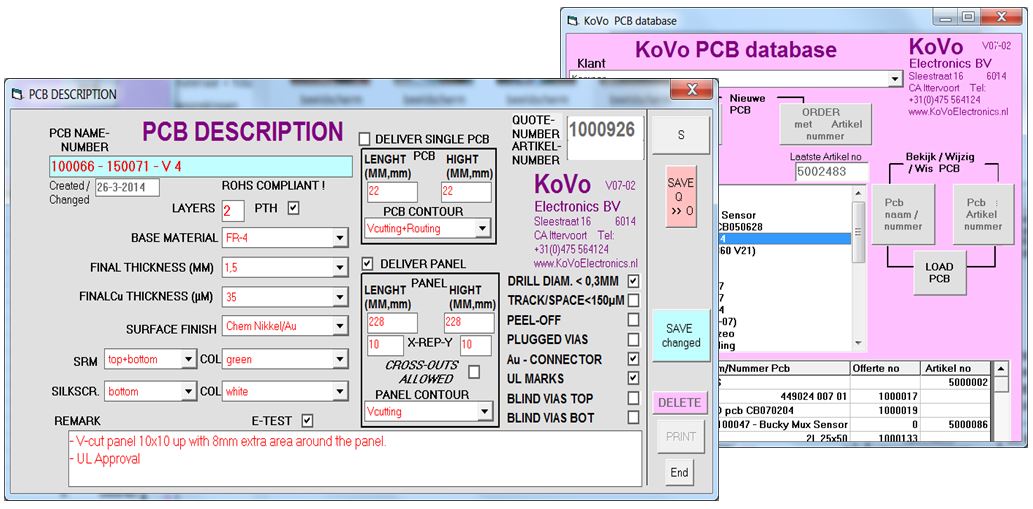
Task: Uncheck the DELIVER PANEL checkbox
Action: coord(367,263)
